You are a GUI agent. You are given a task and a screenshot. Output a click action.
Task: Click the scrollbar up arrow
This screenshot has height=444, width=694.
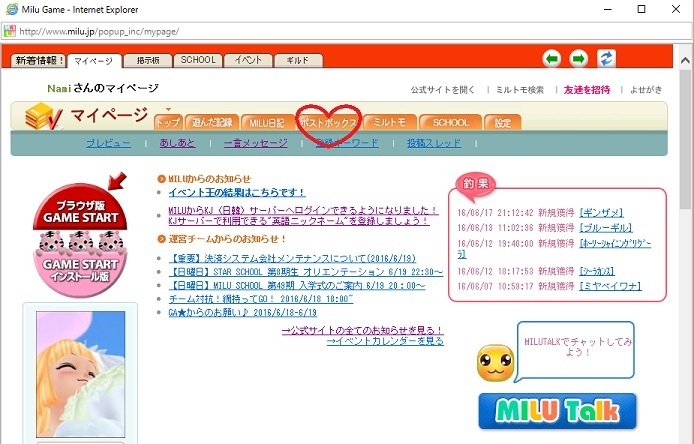point(685,61)
